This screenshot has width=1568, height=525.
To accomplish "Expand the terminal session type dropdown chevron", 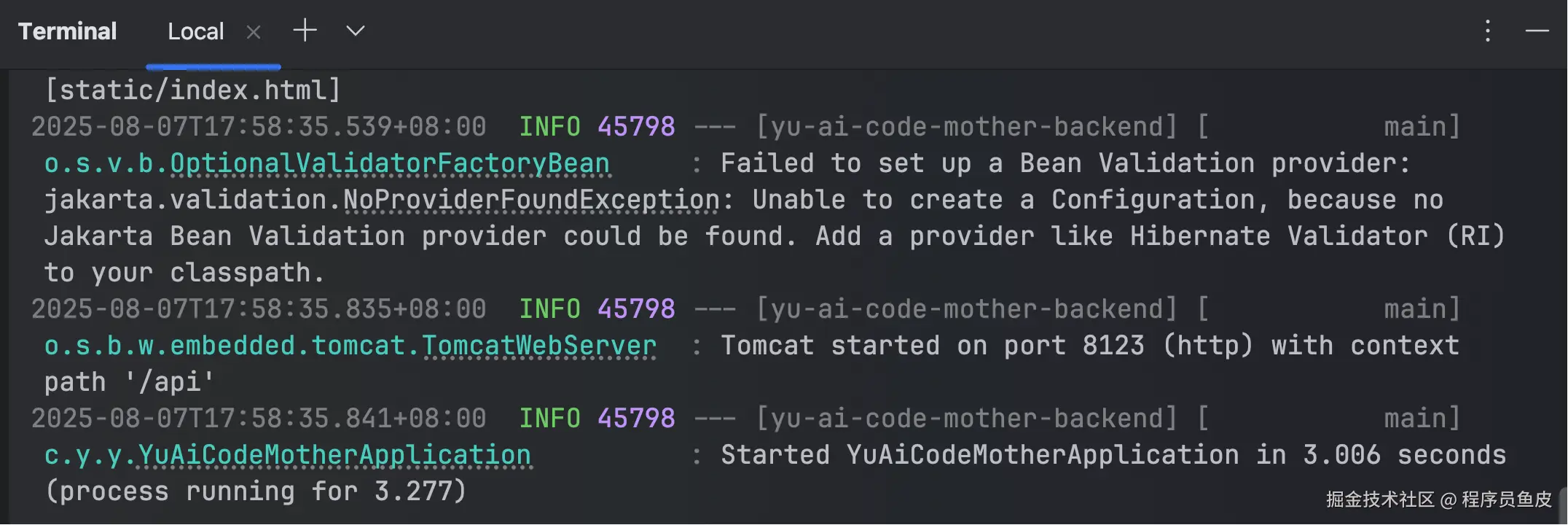I will pyautogui.click(x=355, y=31).
